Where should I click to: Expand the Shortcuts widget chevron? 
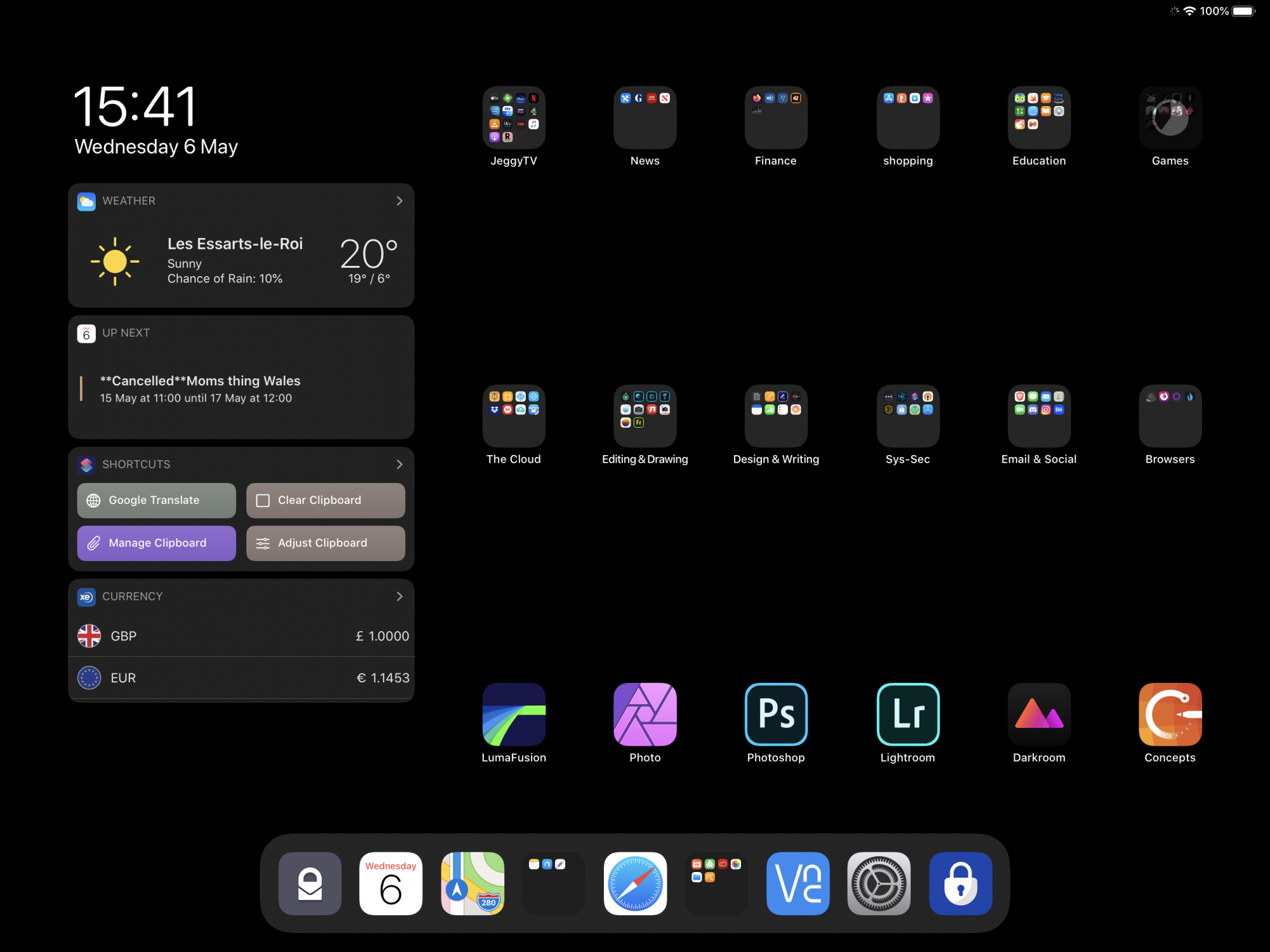coord(399,465)
